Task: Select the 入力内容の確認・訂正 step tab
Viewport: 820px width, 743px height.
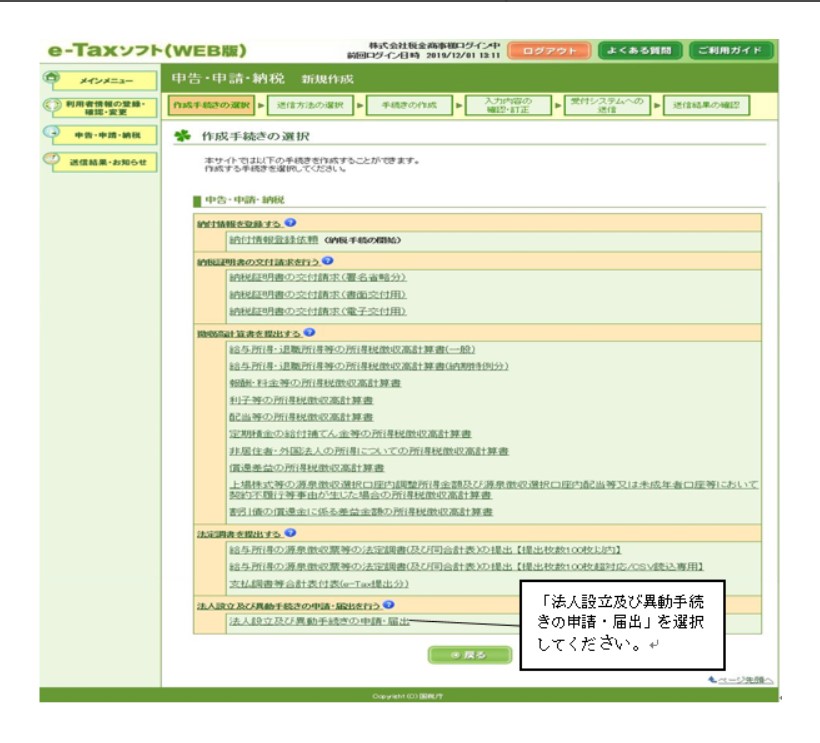Action: pos(508,105)
